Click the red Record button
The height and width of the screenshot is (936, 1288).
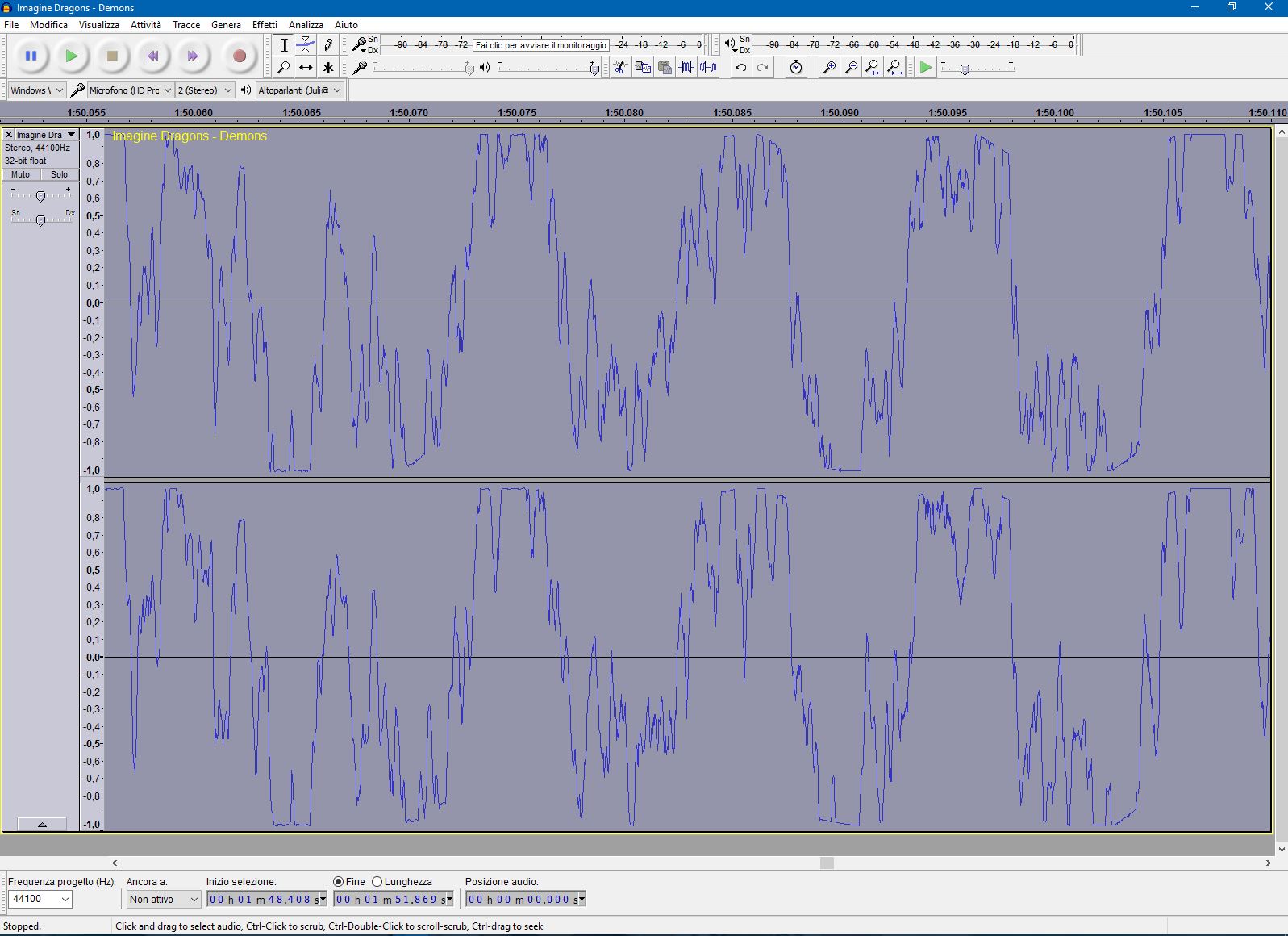(x=239, y=56)
